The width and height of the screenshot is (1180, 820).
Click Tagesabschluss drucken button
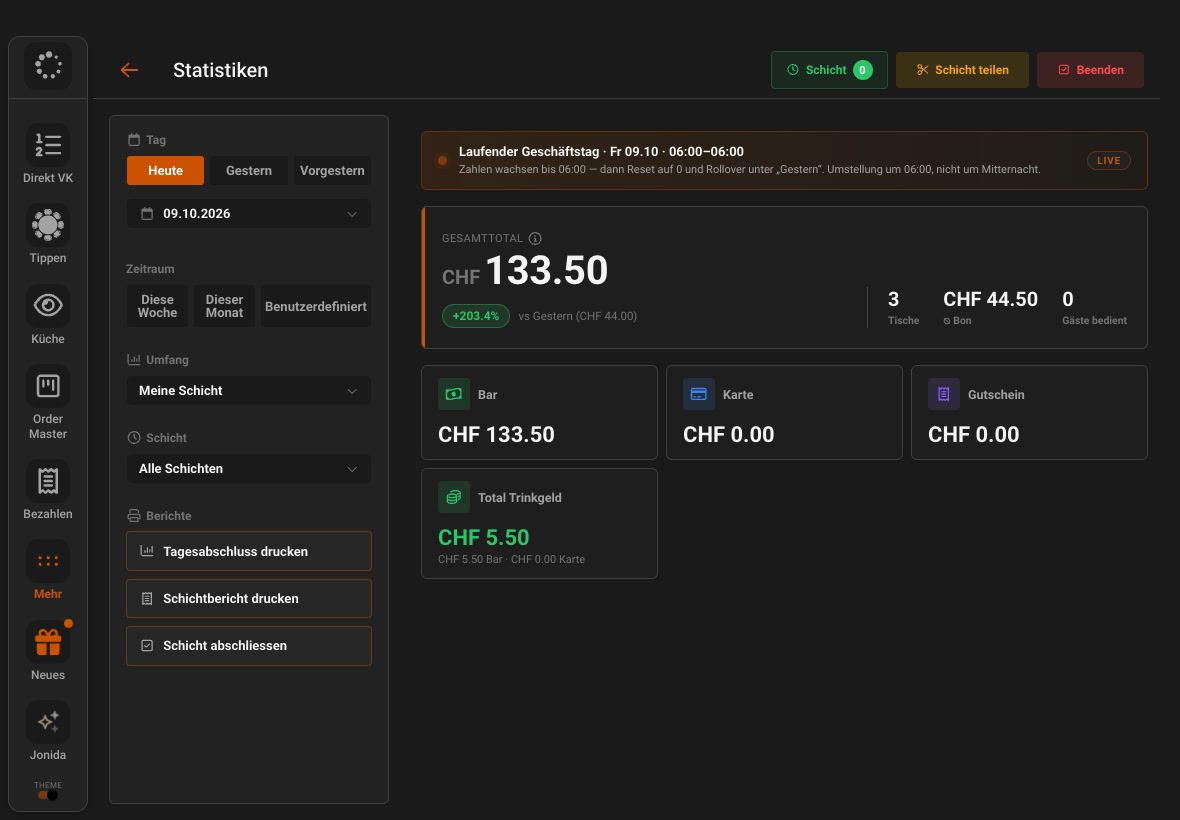coord(249,551)
